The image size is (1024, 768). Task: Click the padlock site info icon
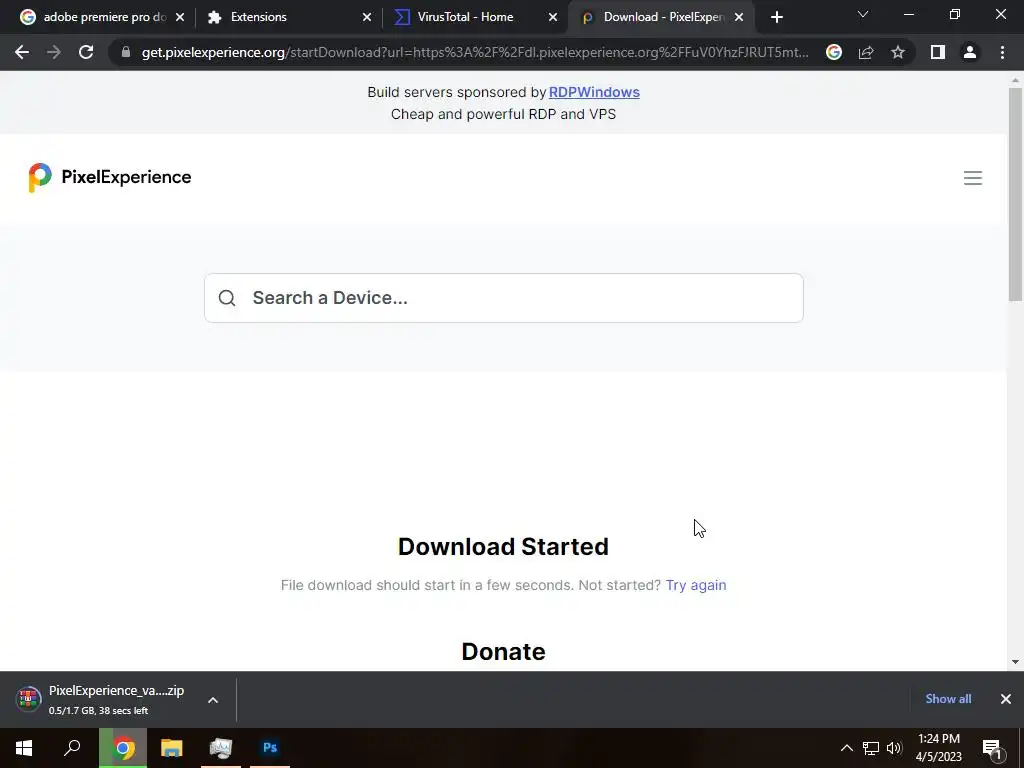click(x=126, y=52)
